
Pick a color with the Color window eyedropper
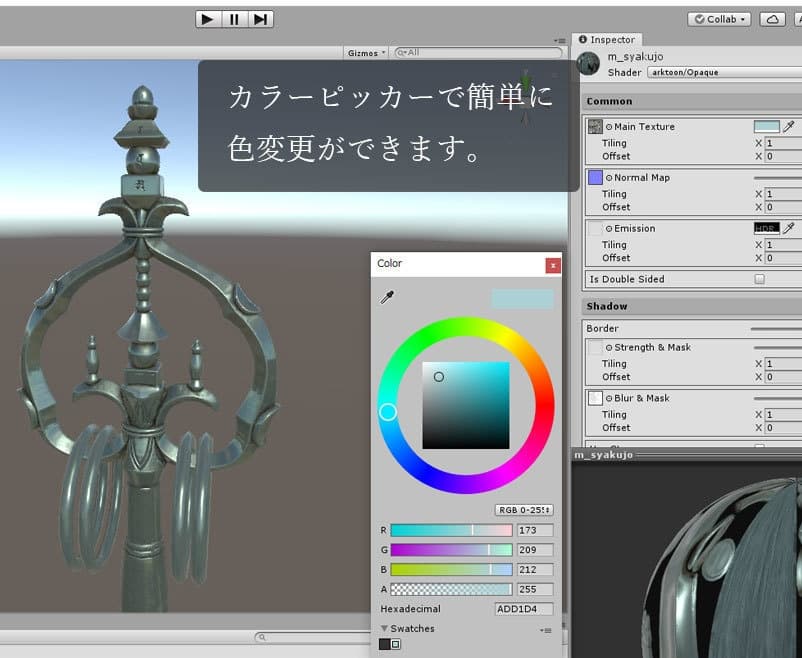387,297
